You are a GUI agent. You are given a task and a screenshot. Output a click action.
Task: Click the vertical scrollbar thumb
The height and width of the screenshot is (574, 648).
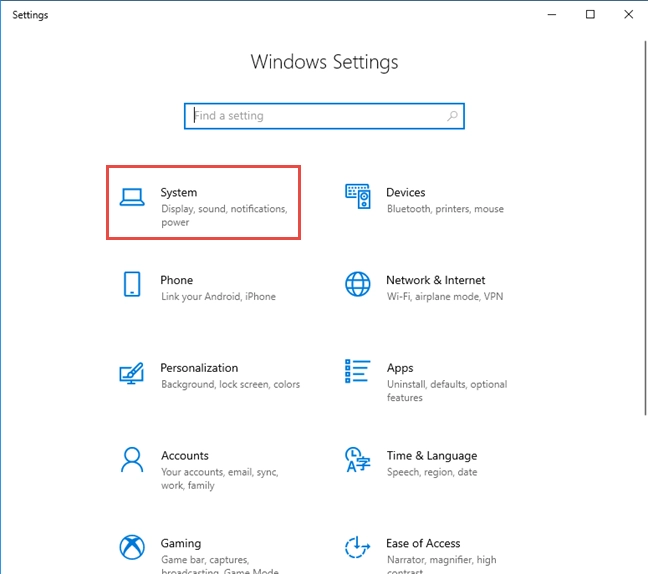point(645,228)
